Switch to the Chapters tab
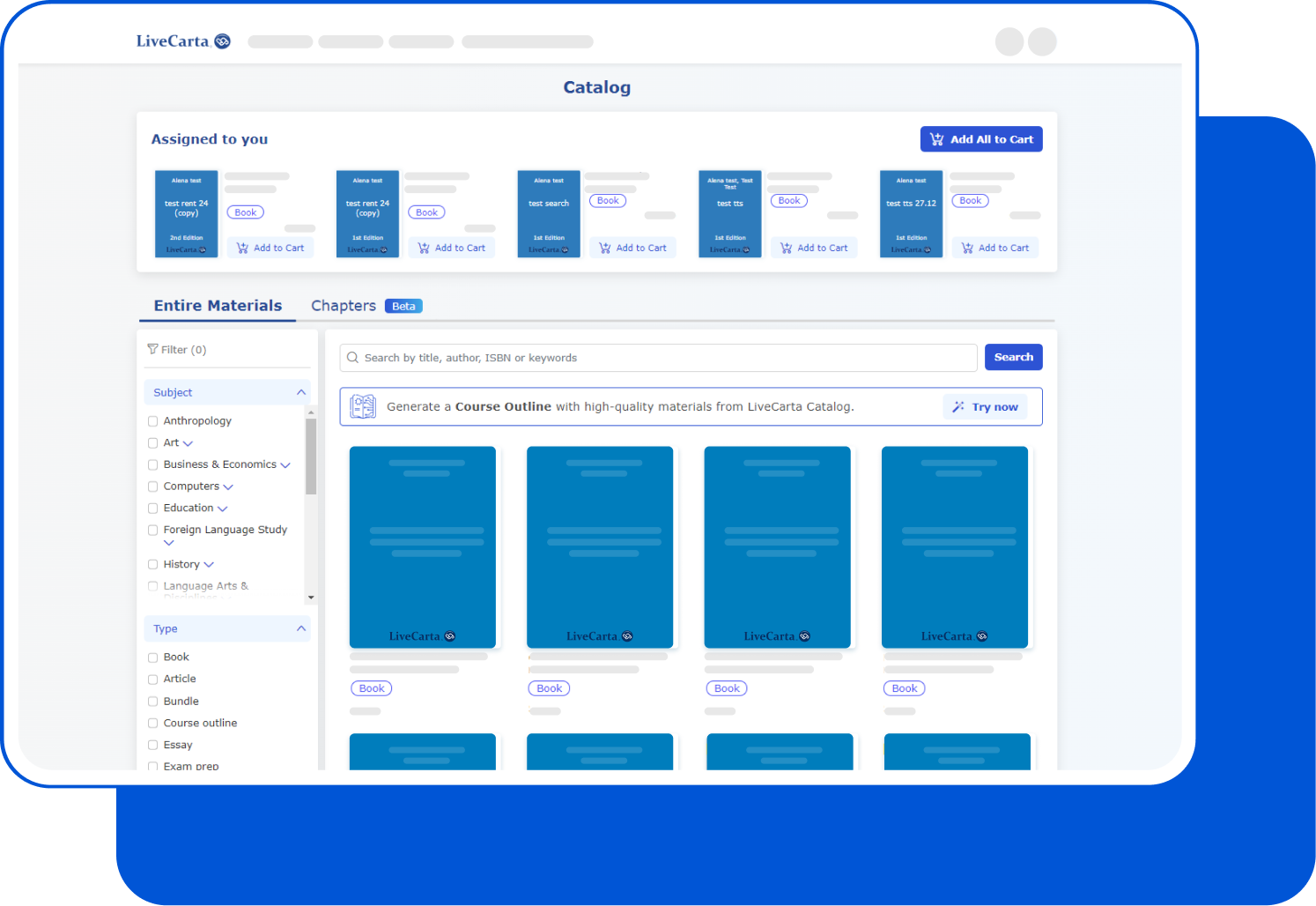 point(343,305)
